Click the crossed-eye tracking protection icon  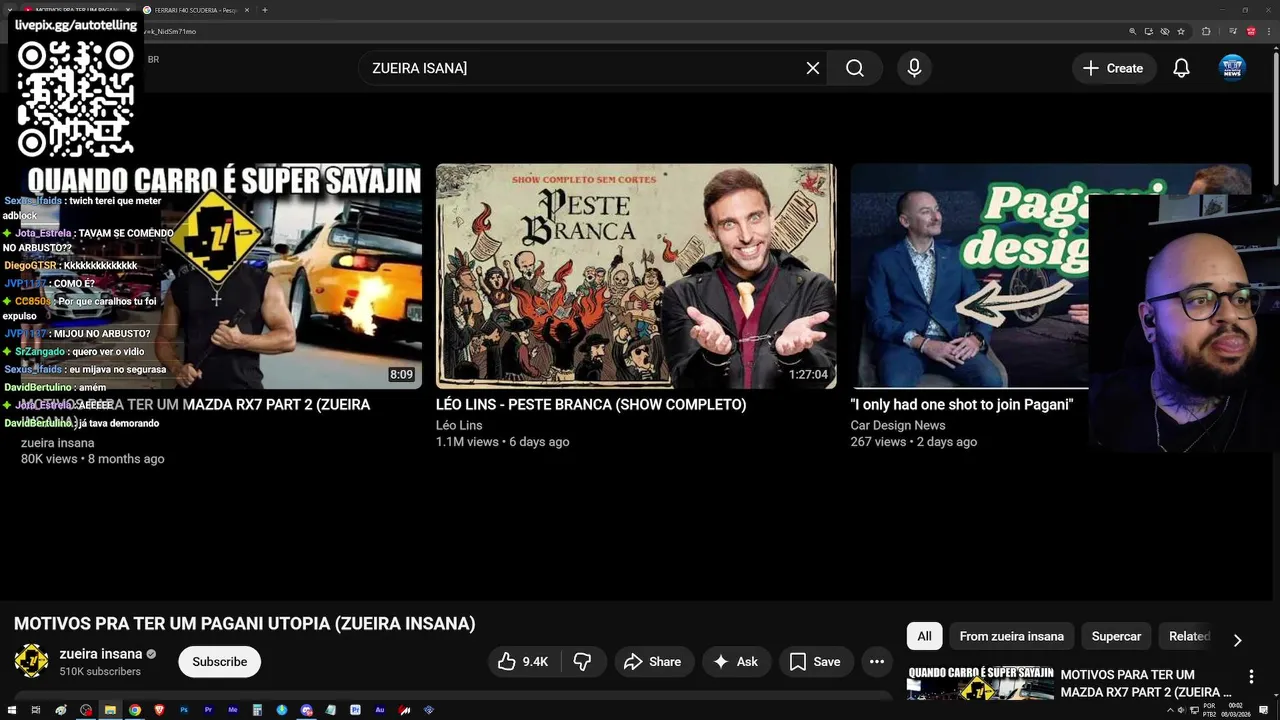1165,31
